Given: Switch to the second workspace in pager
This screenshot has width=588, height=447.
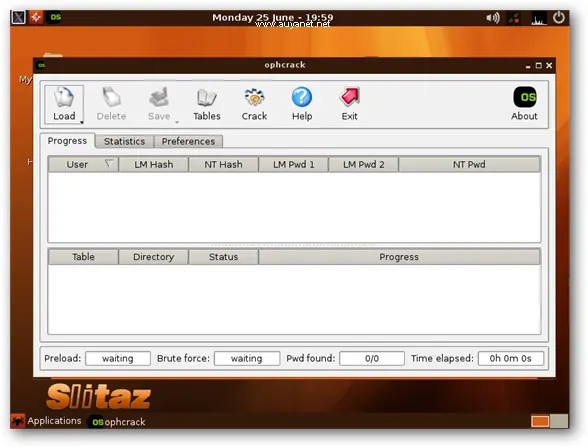Looking at the screenshot, I should (x=559, y=421).
